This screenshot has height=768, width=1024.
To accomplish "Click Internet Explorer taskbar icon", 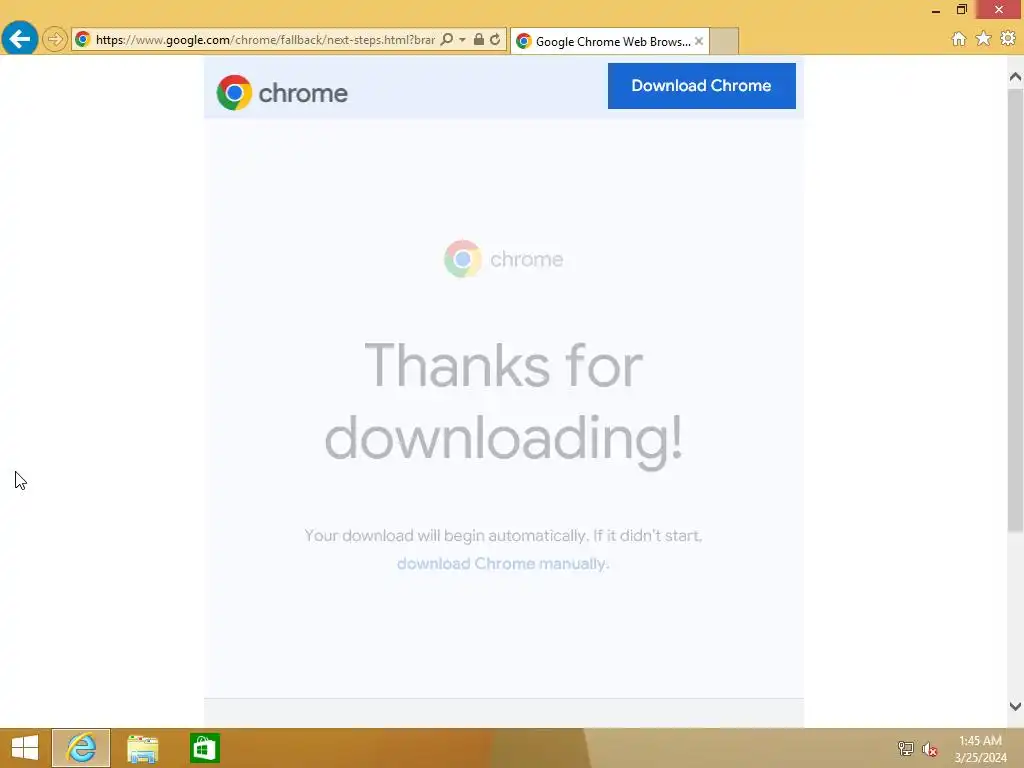I will [81, 748].
